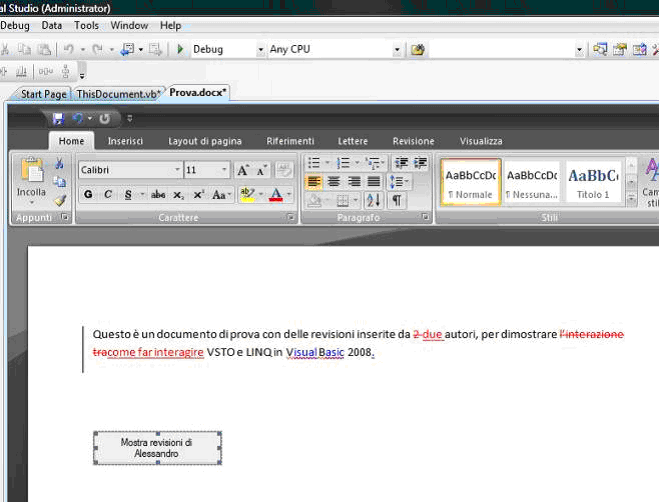
Task: Open the Data menu
Action: (52, 26)
